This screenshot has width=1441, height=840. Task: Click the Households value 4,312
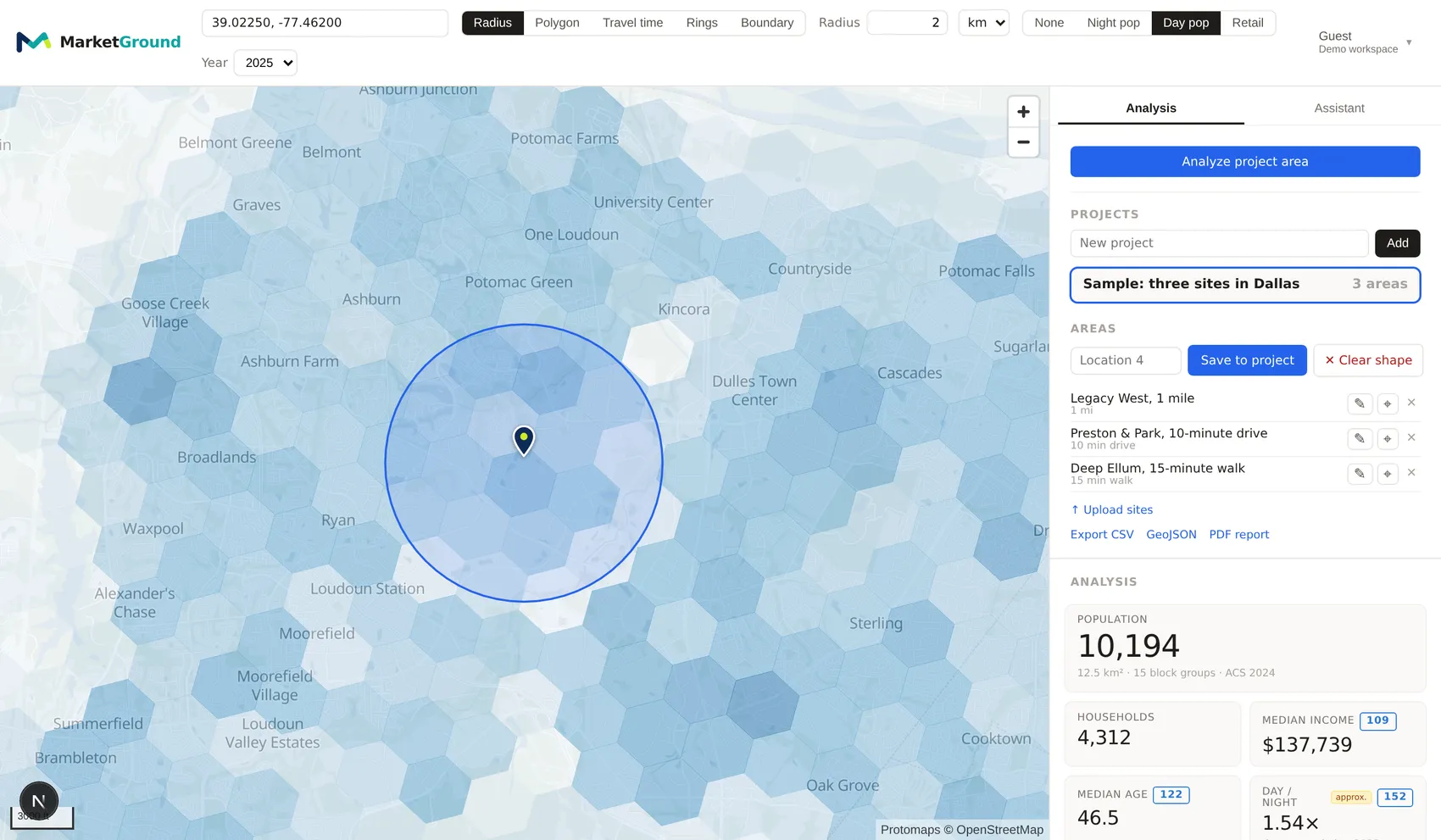1104,738
